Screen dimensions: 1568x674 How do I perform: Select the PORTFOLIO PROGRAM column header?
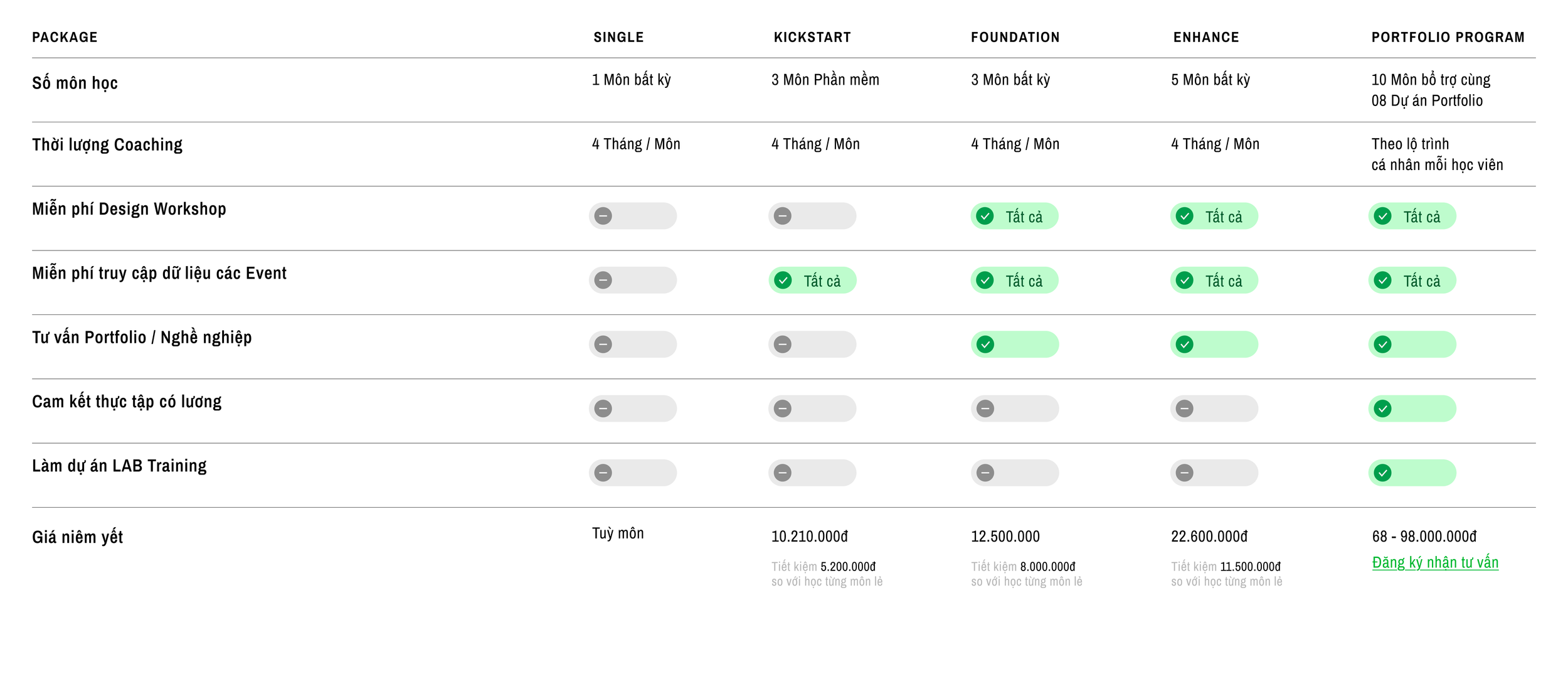click(x=1448, y=37)
